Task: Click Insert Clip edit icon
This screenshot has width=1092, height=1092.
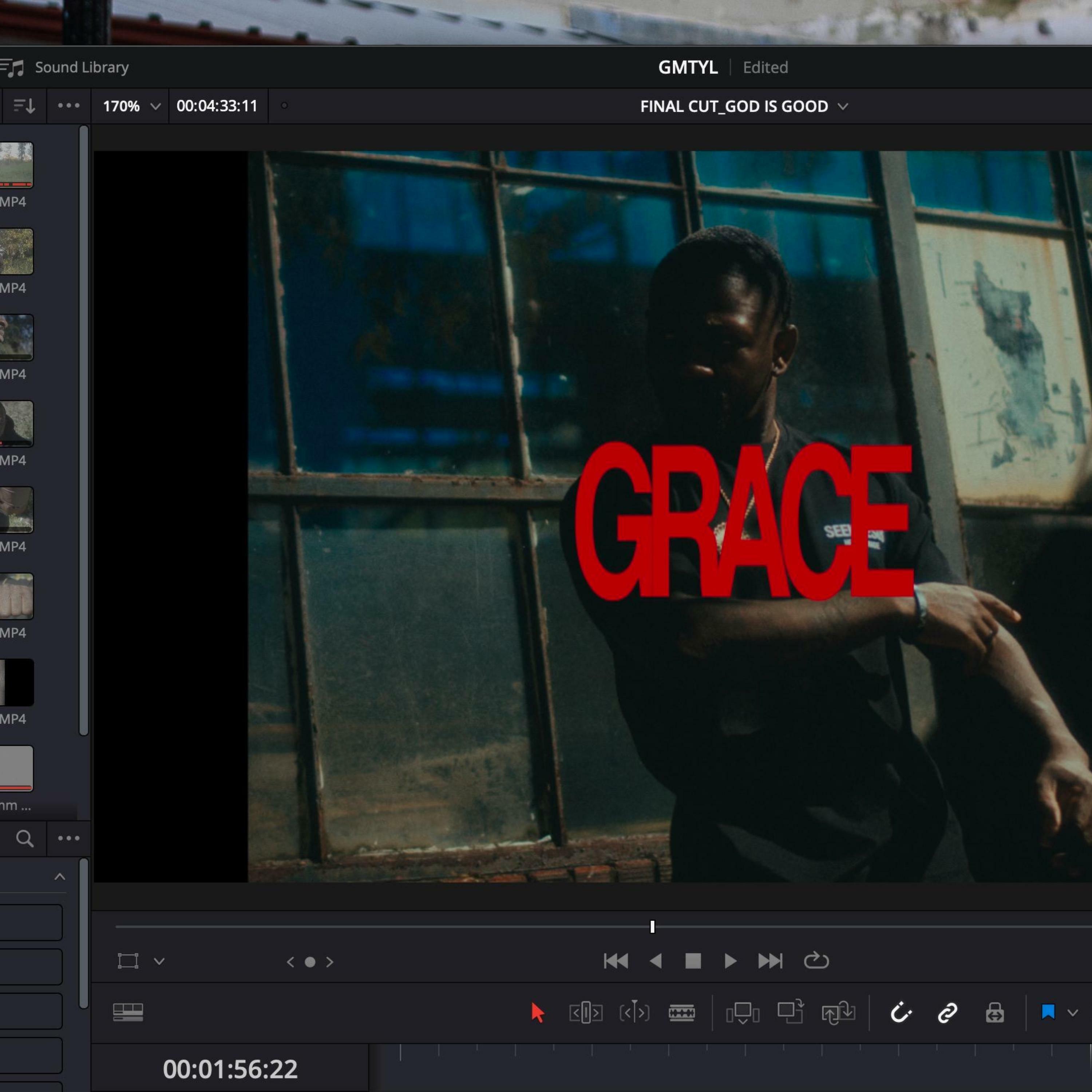Action: tap(742, 1012)
